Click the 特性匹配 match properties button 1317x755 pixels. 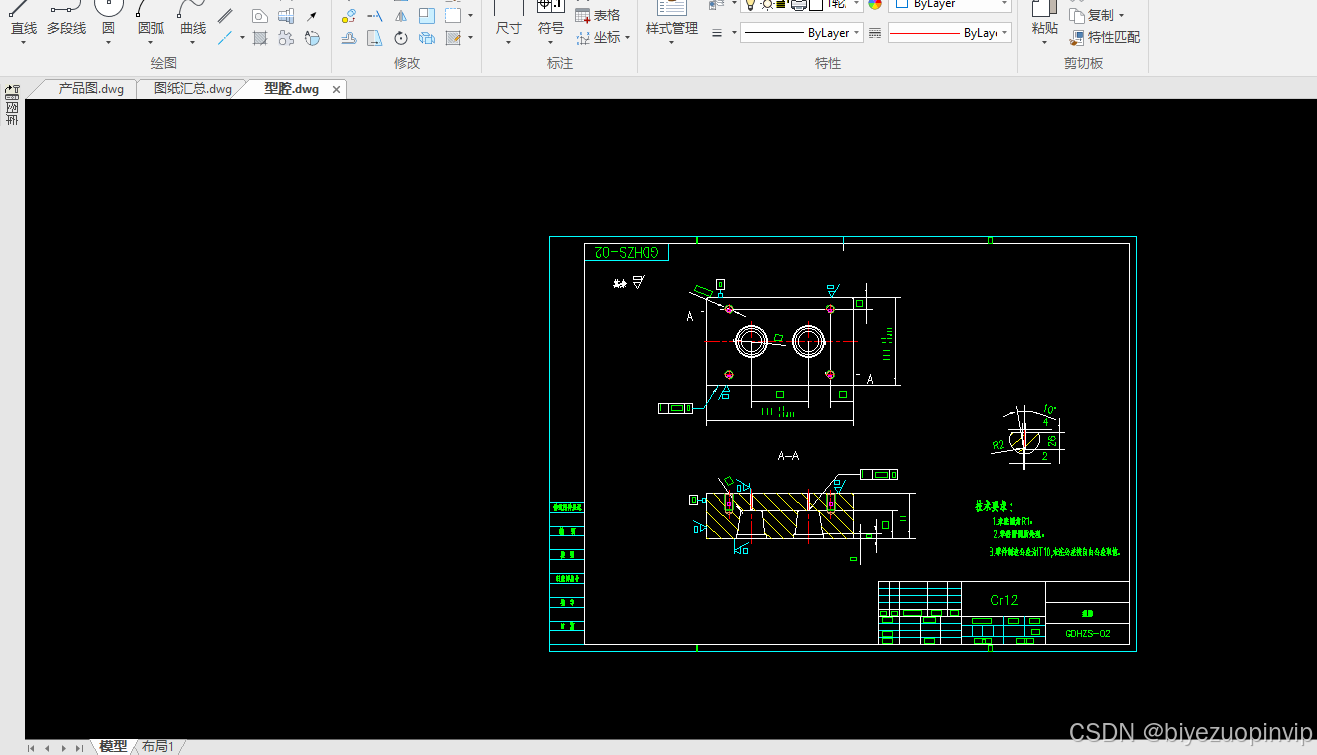[1105, 37]
